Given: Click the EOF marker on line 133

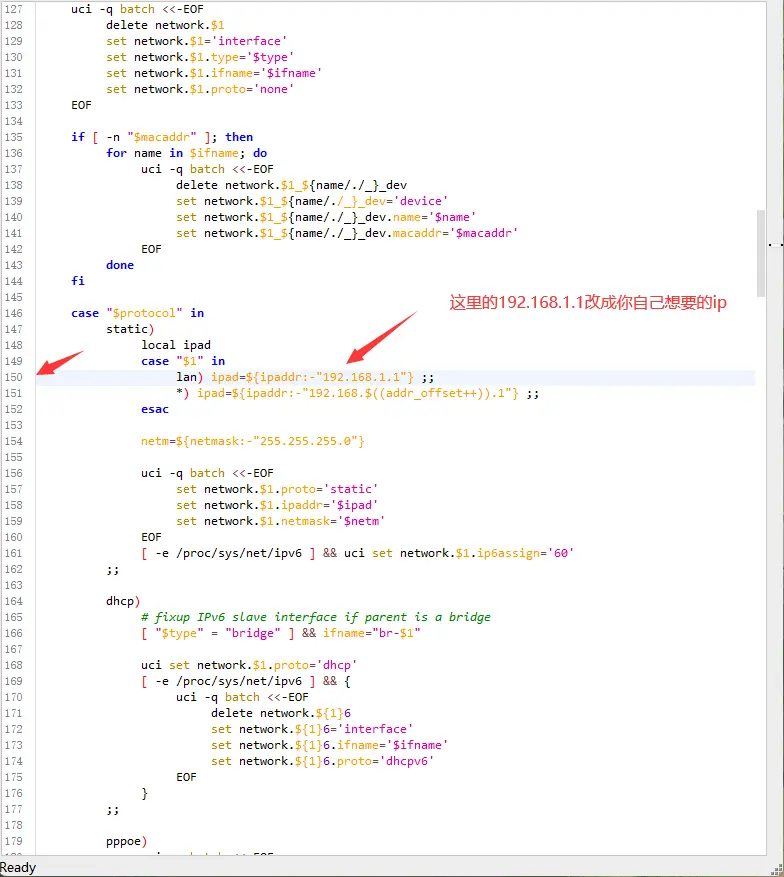Looking at the screenshot, I should point(81,106).
